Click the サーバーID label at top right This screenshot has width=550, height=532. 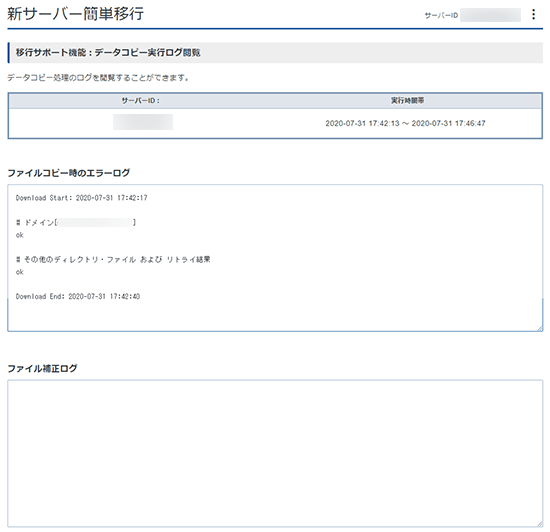click(x=441, y=15)
